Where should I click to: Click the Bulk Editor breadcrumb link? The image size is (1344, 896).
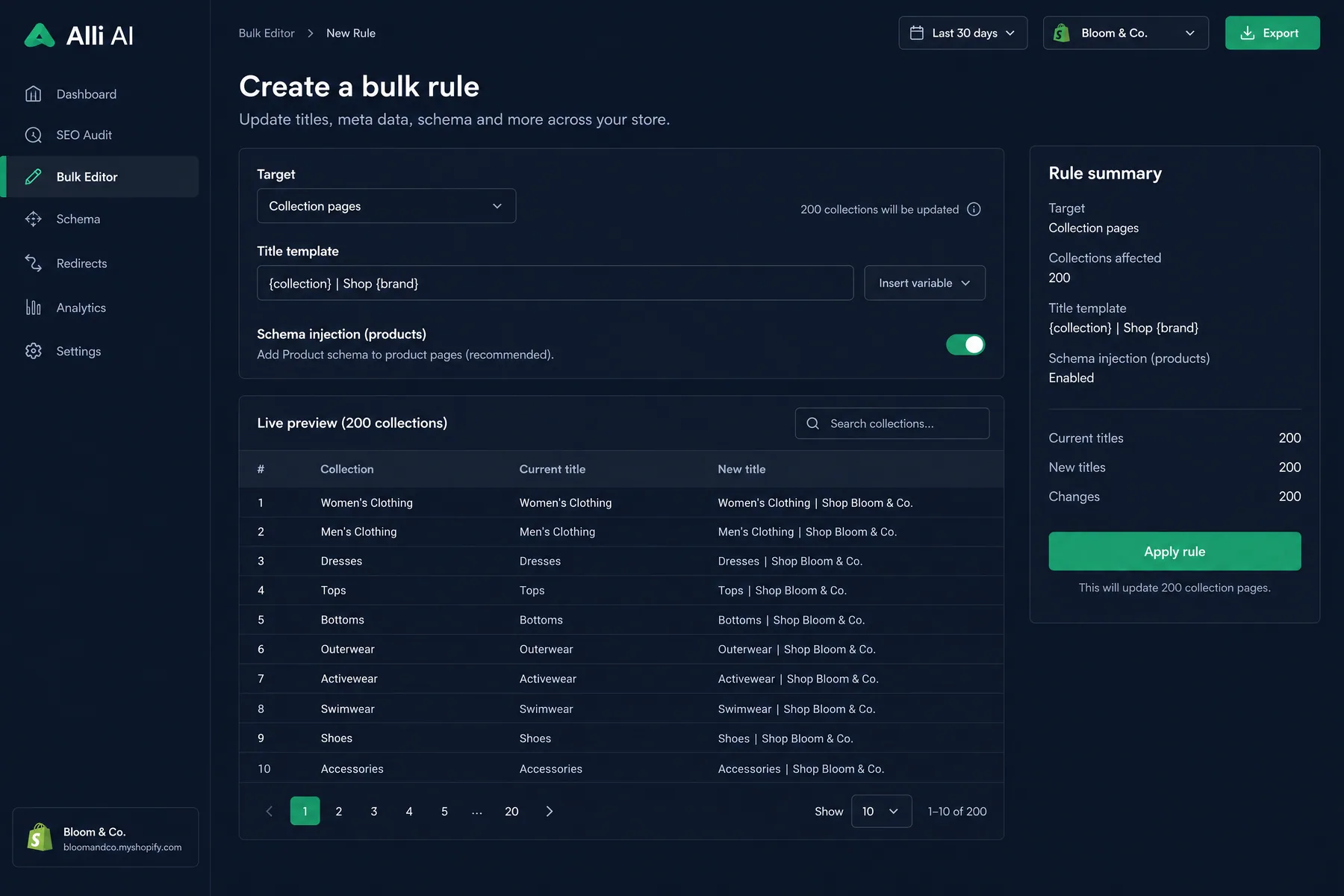point(267,33)
